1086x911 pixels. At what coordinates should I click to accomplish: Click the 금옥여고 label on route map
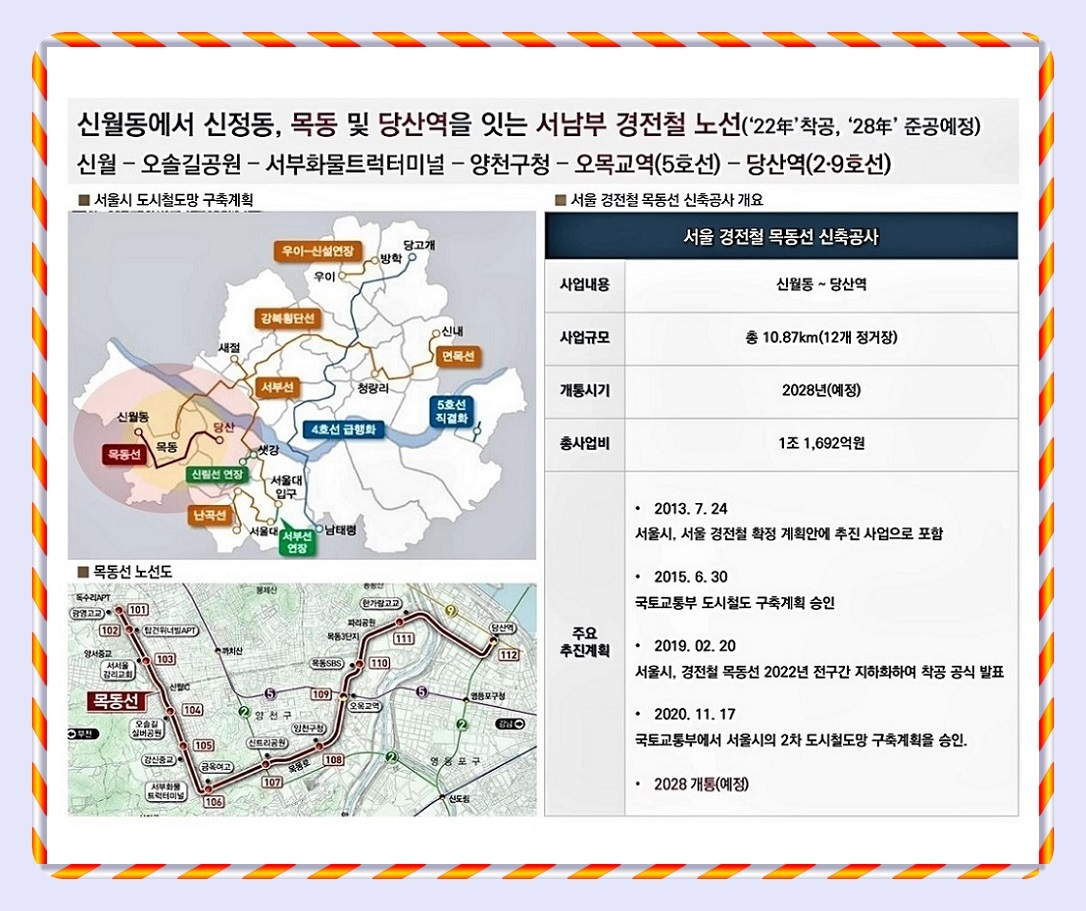pyautogui.click(x=217, y=767)
